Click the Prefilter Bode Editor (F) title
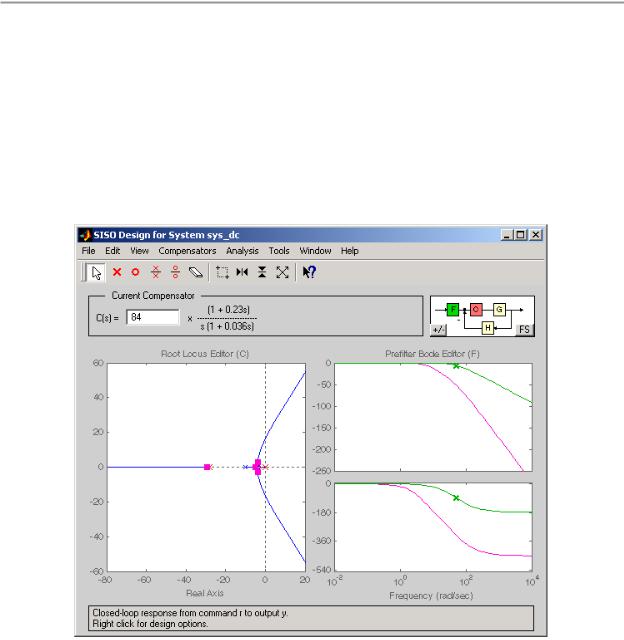Image resolution: width=624 pixels, height=640 pixels. (x=433, y=354)
